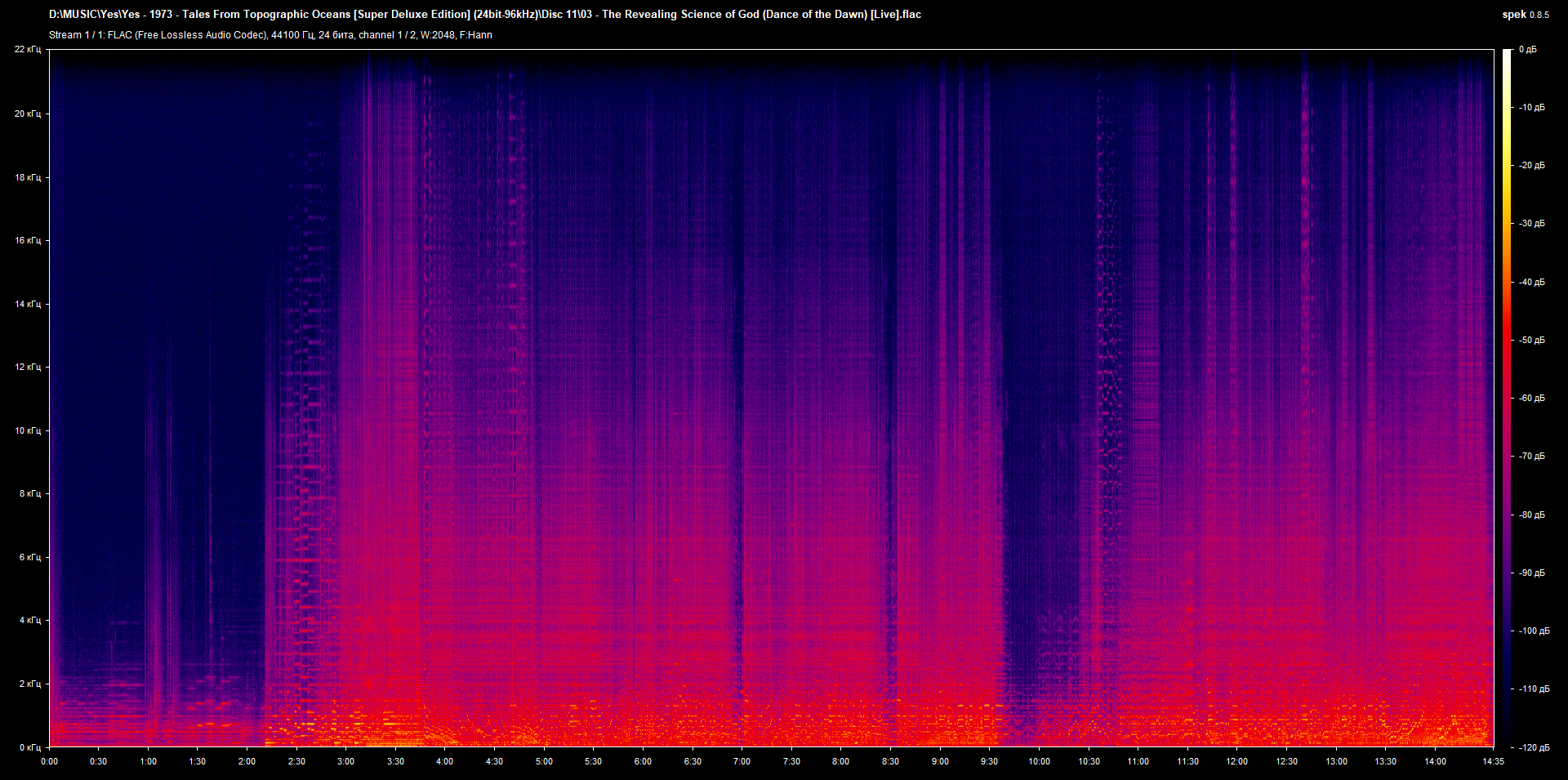Screen dimensions: 1568x780
Task: Click the 20 кГц frequency axis label
Action: tap(28, 114)
